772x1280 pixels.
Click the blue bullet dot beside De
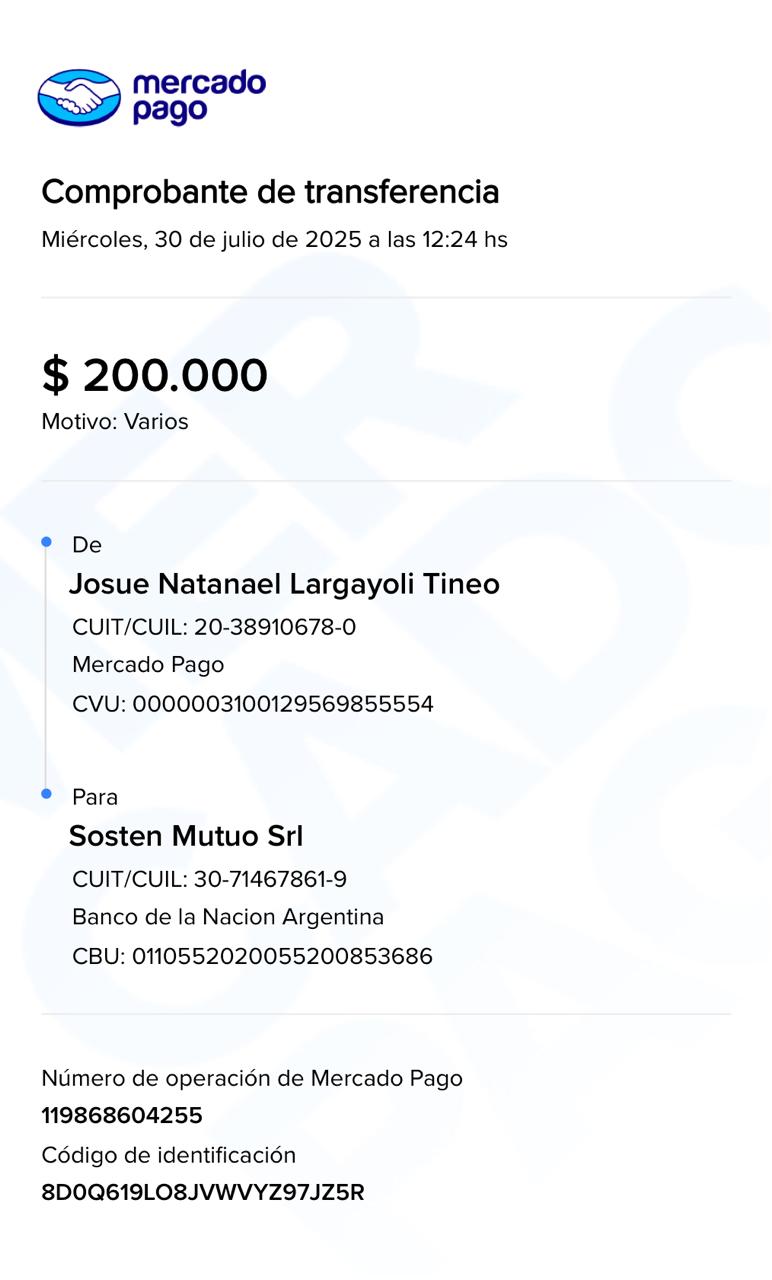[x=46, y=542]
